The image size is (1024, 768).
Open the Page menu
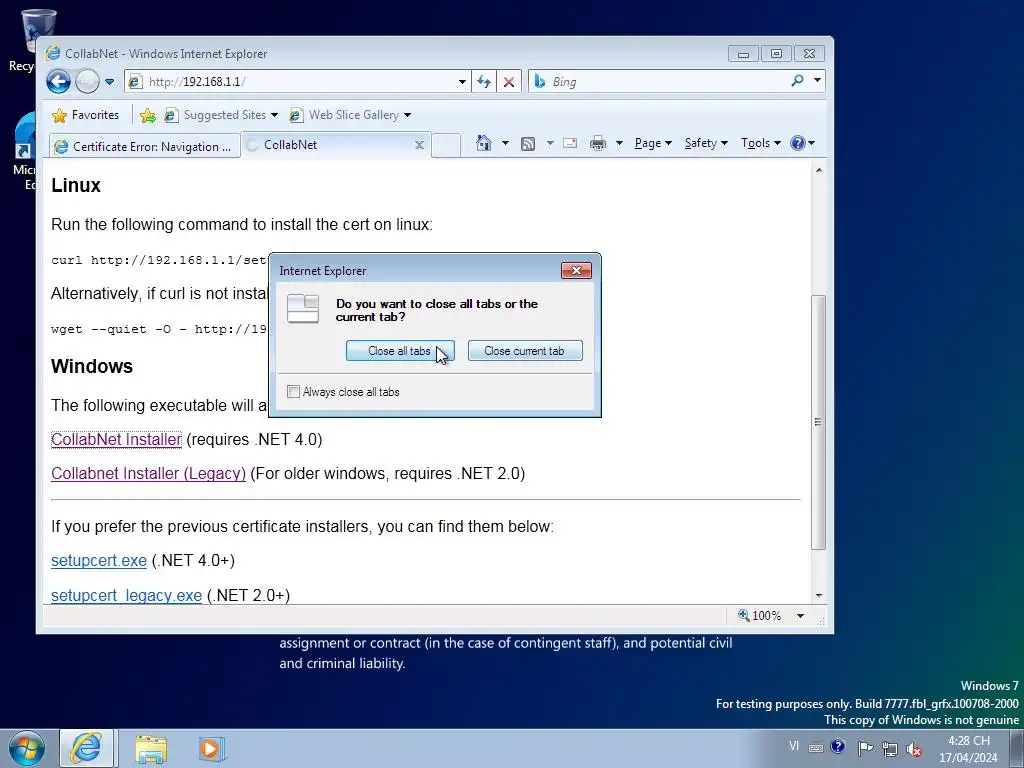pyautogui.click(x=652, y=143)
